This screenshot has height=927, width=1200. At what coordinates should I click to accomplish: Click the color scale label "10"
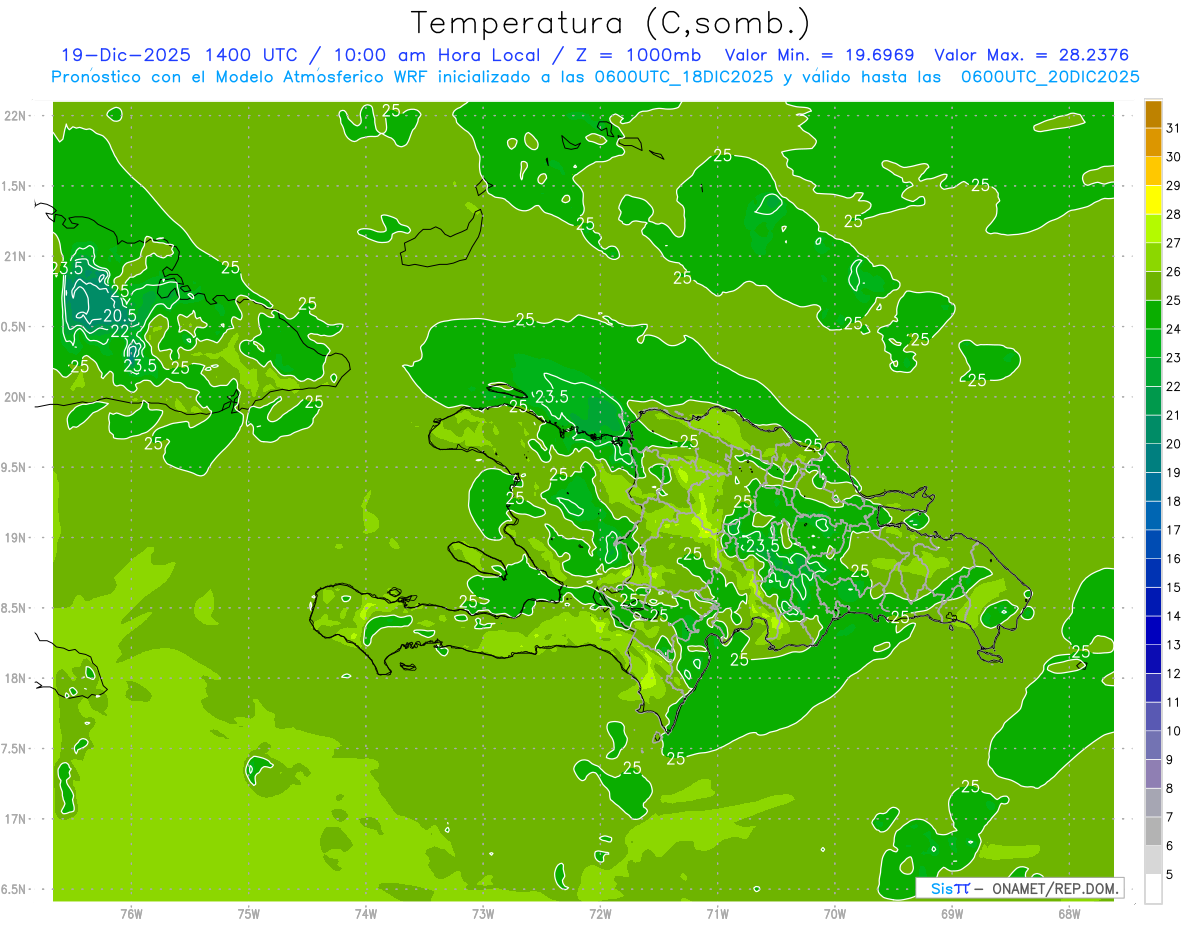(x=1174, y=731)
